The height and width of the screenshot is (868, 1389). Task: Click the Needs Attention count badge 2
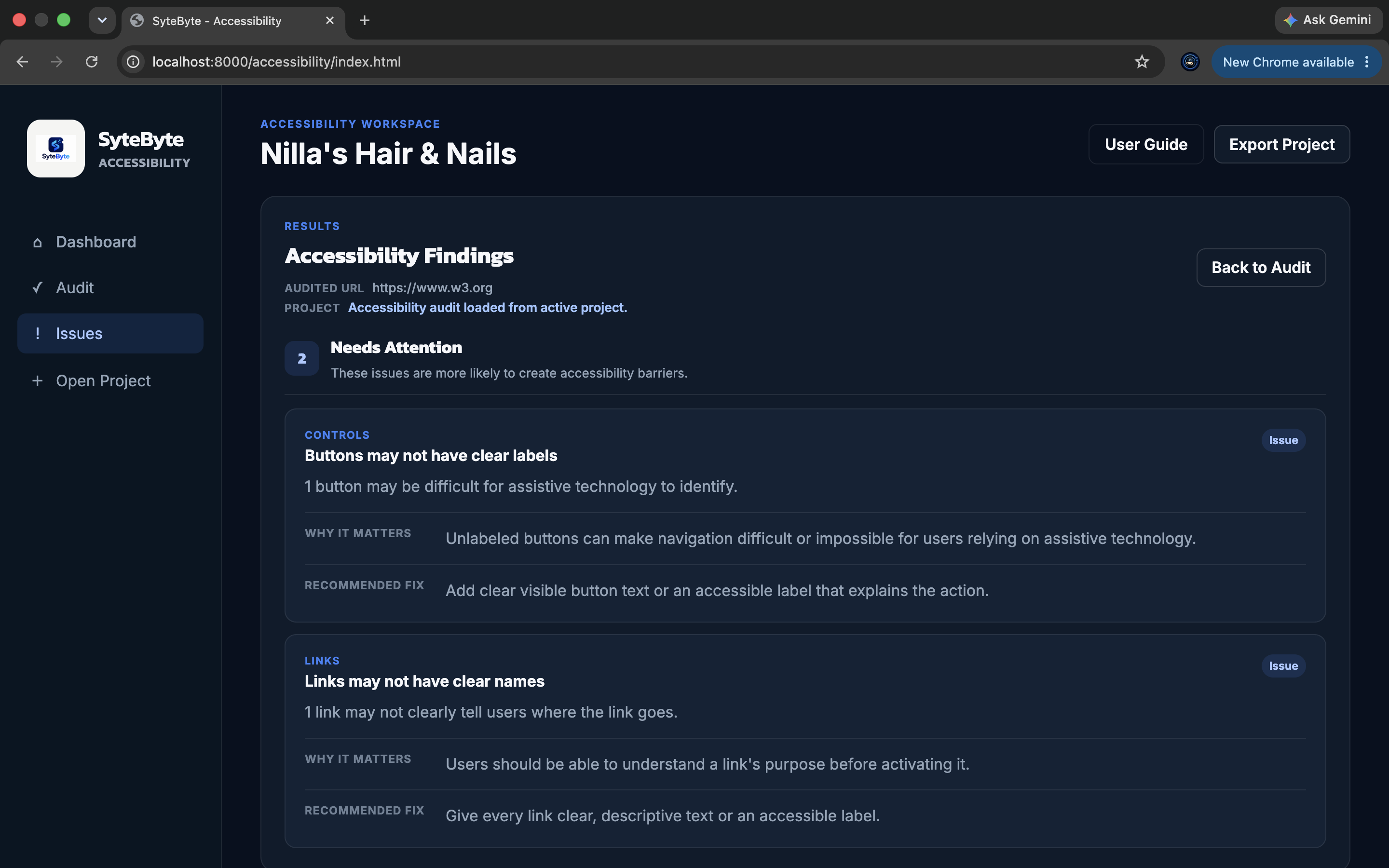pyautogui.click(x=302, y=358)
